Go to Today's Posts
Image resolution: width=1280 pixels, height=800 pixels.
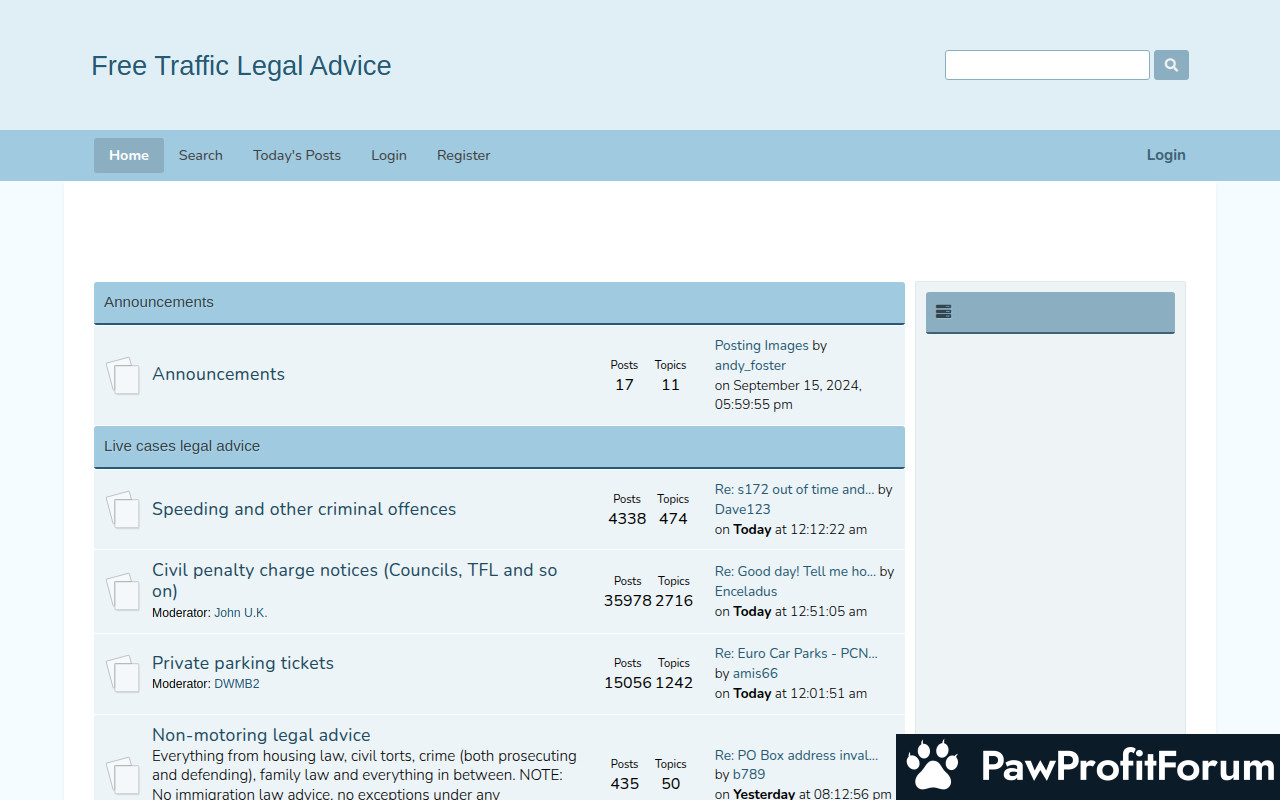click(297, 155)
